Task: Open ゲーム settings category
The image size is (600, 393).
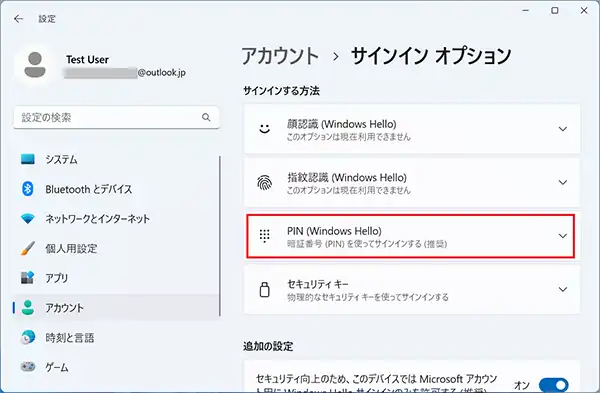Action: tap(116, 367)
